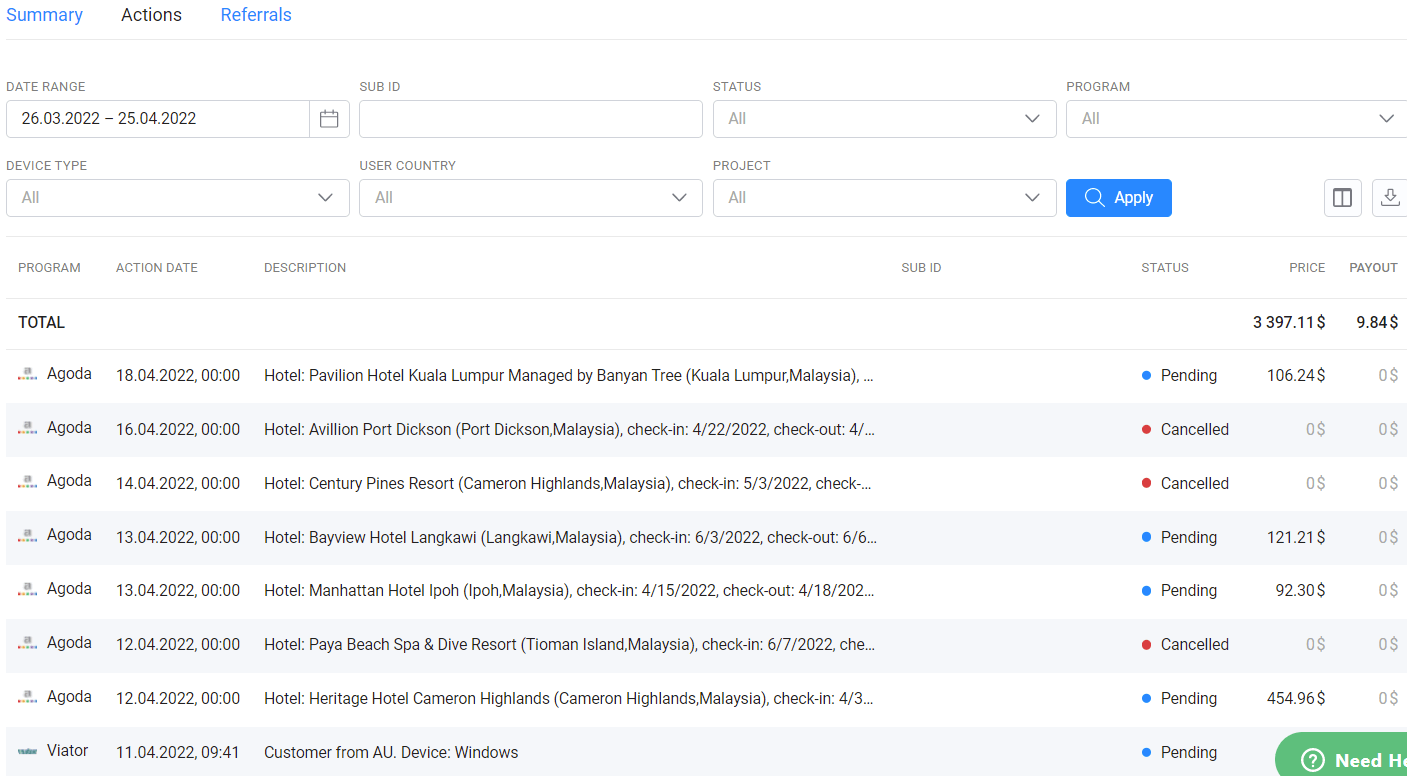This screenshot has height=776, width=1407.
Task: Click red Cancelled dot for Avillion row
Action: pyautogui.click(x=1146, y=430)
